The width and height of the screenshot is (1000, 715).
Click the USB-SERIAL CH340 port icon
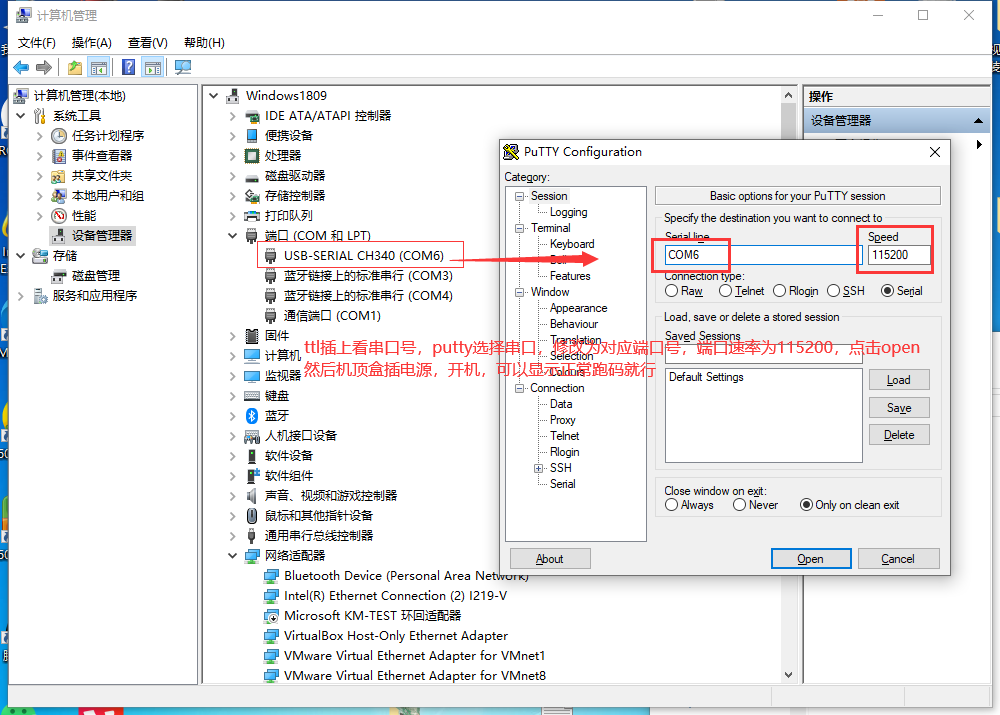tap(271, 256)
